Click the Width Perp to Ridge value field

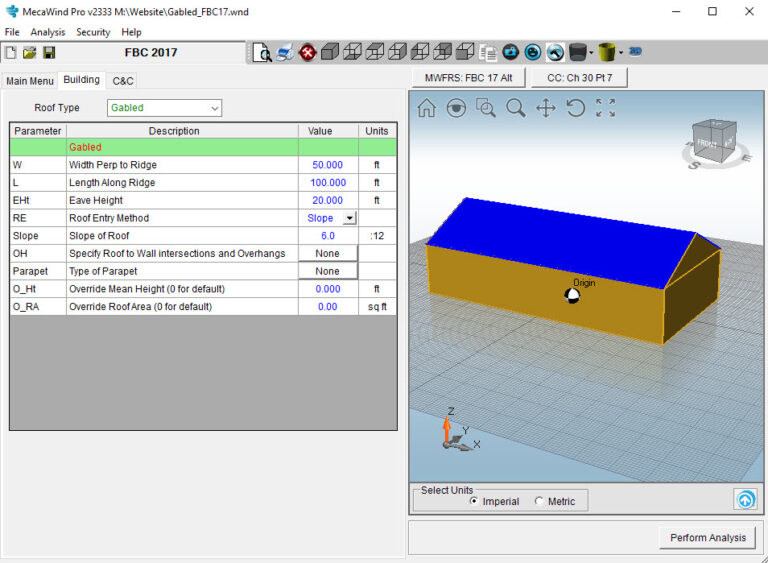327,165
